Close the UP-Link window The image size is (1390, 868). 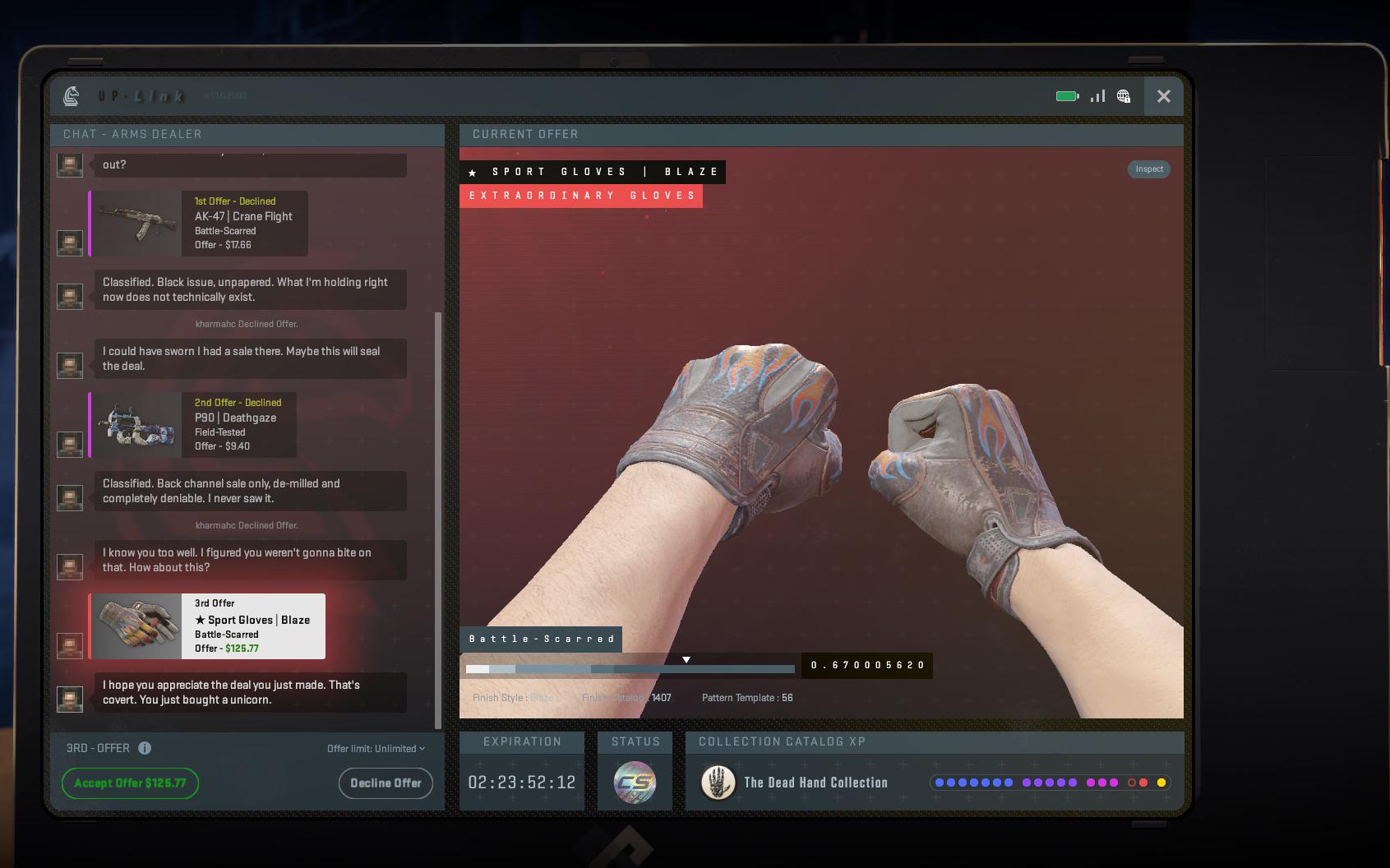[1163, 96]
